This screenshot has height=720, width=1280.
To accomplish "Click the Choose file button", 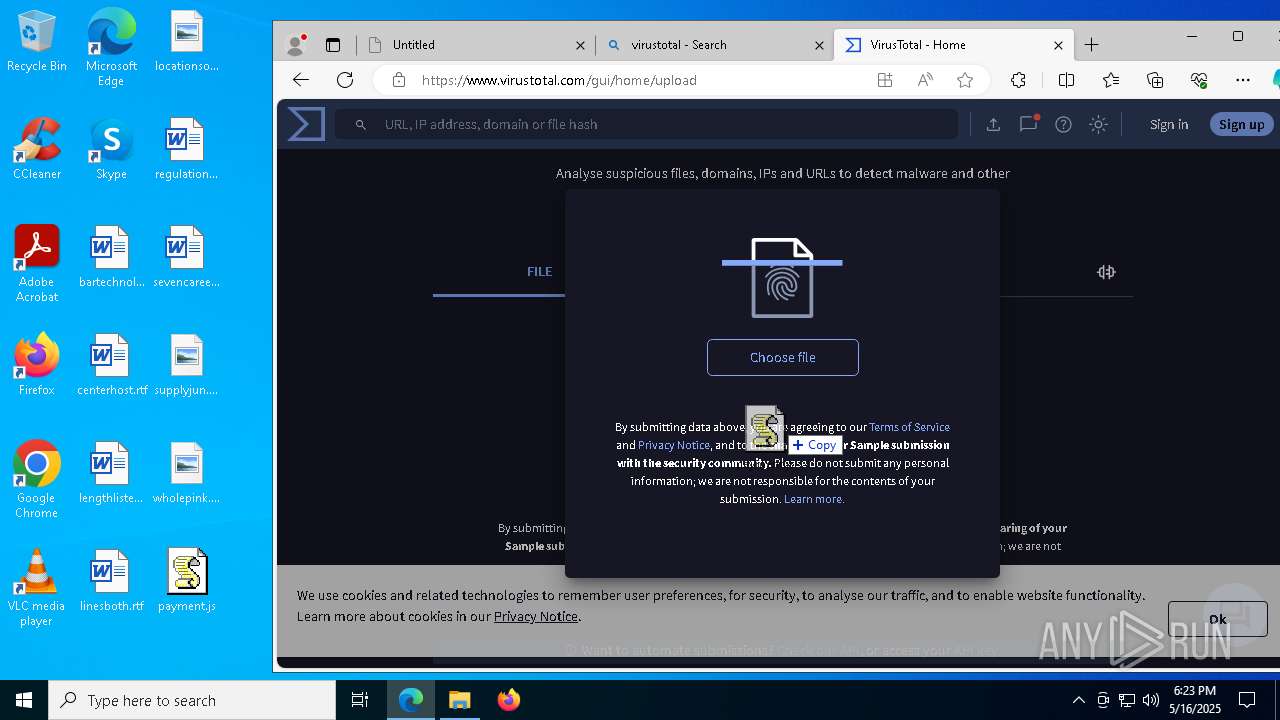I will click(782, 357).
